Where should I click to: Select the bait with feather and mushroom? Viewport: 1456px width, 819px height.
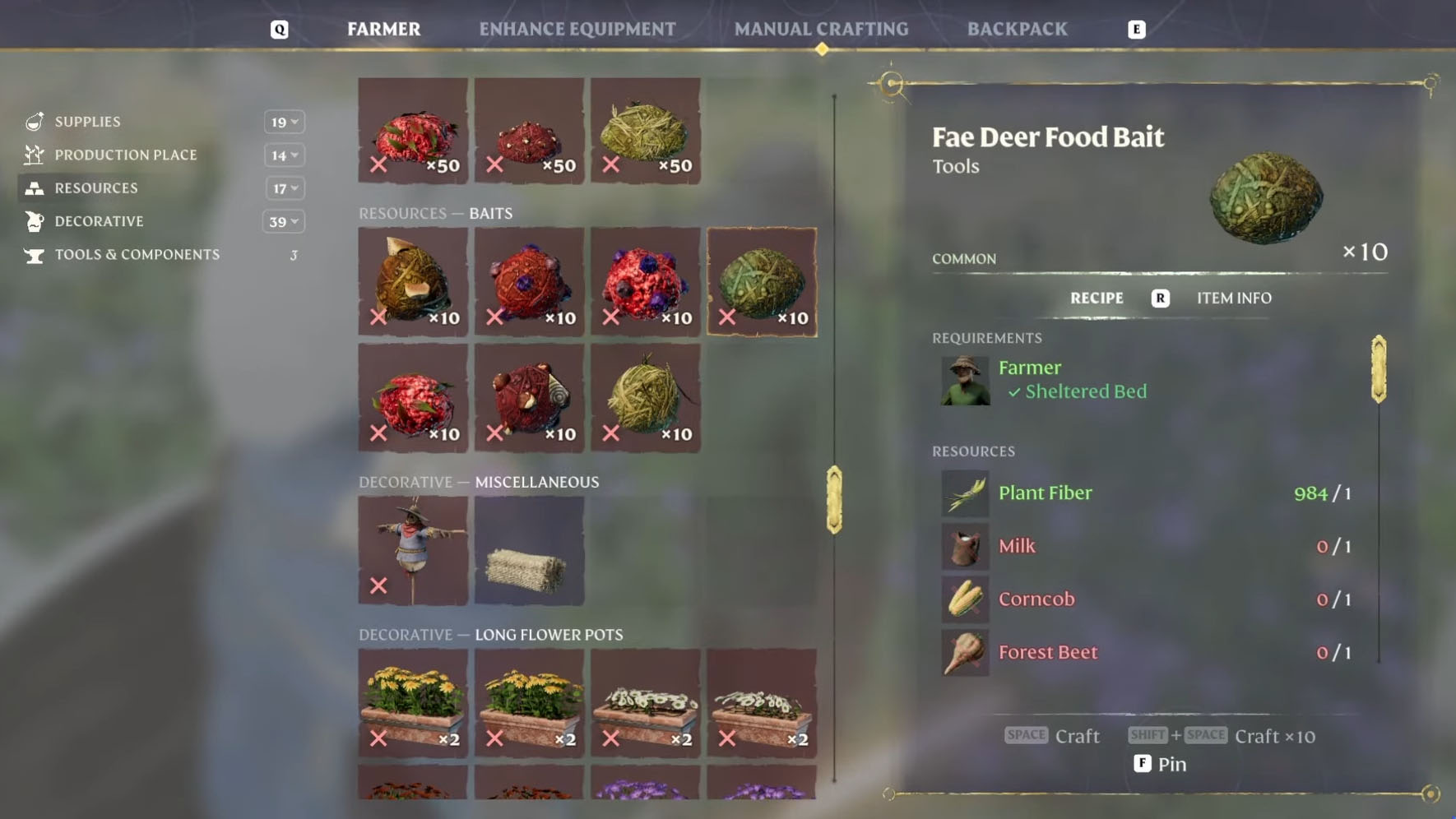pyautogui.click(x=413, y=282)
